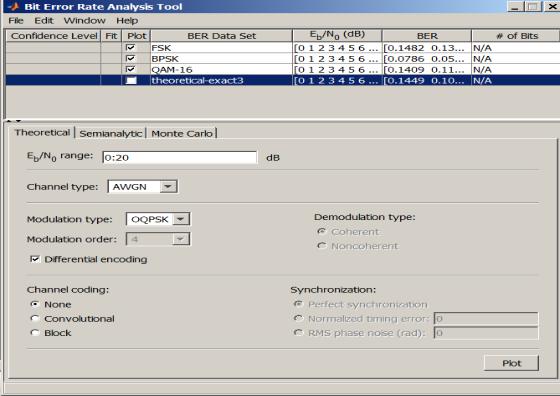
Task: Click the Normalized timing error value field
Action: 486,318
